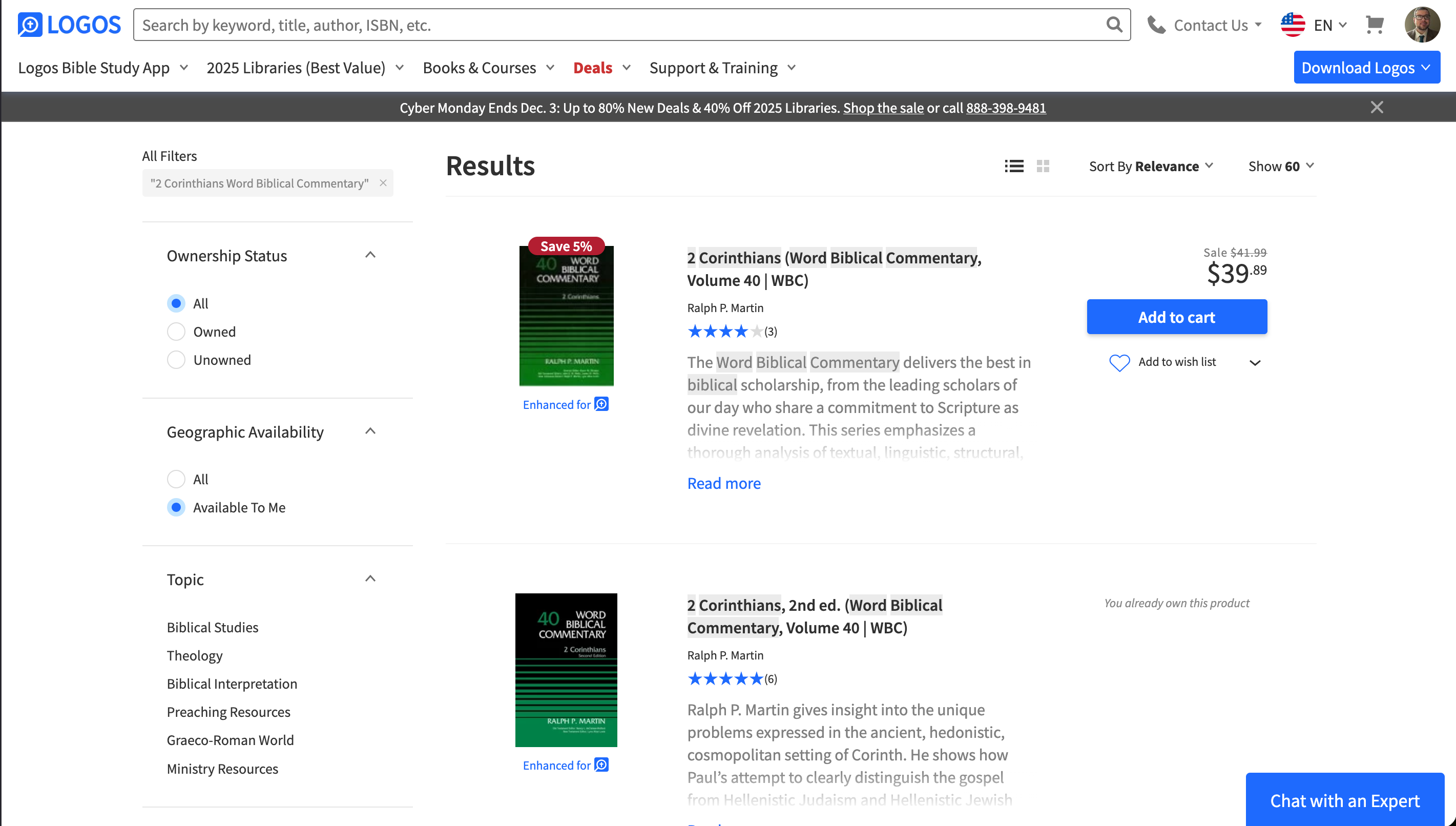The height and width of the screenshot is (826, 1456).
Task: Open the shopping cart icon
Action: pos(1375,25)
